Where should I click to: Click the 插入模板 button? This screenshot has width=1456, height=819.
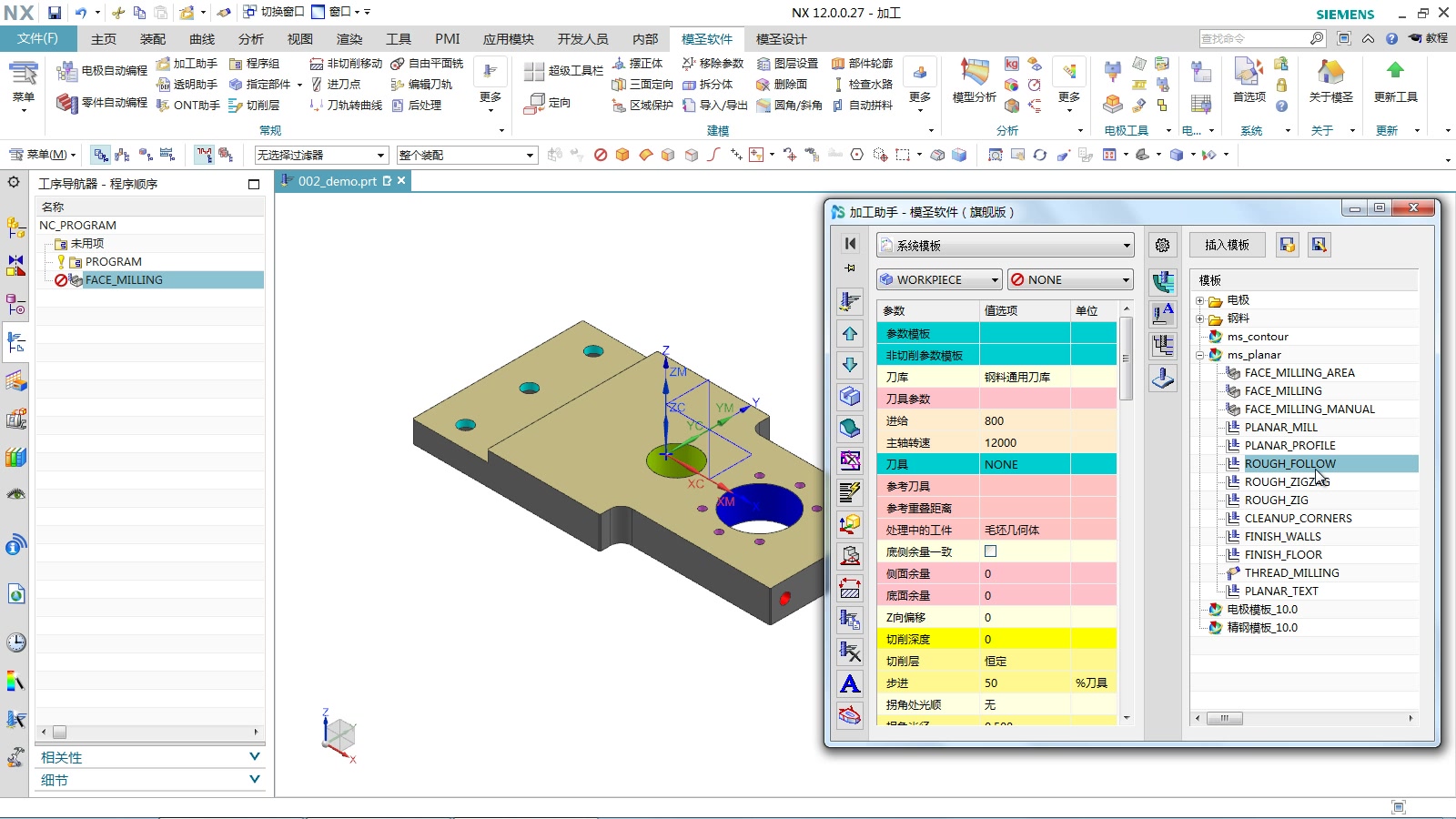[x=1227, y=245]
